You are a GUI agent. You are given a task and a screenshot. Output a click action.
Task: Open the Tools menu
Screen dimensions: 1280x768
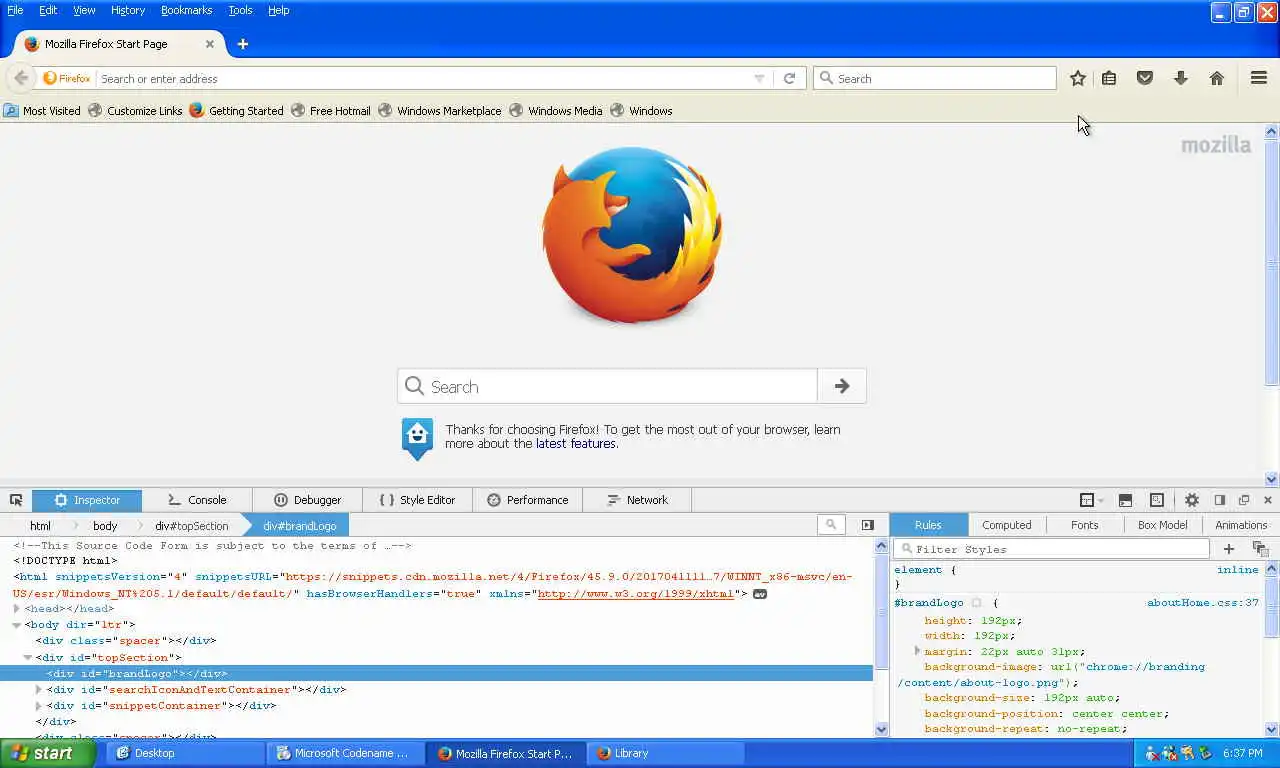click(x=240, y=10)
